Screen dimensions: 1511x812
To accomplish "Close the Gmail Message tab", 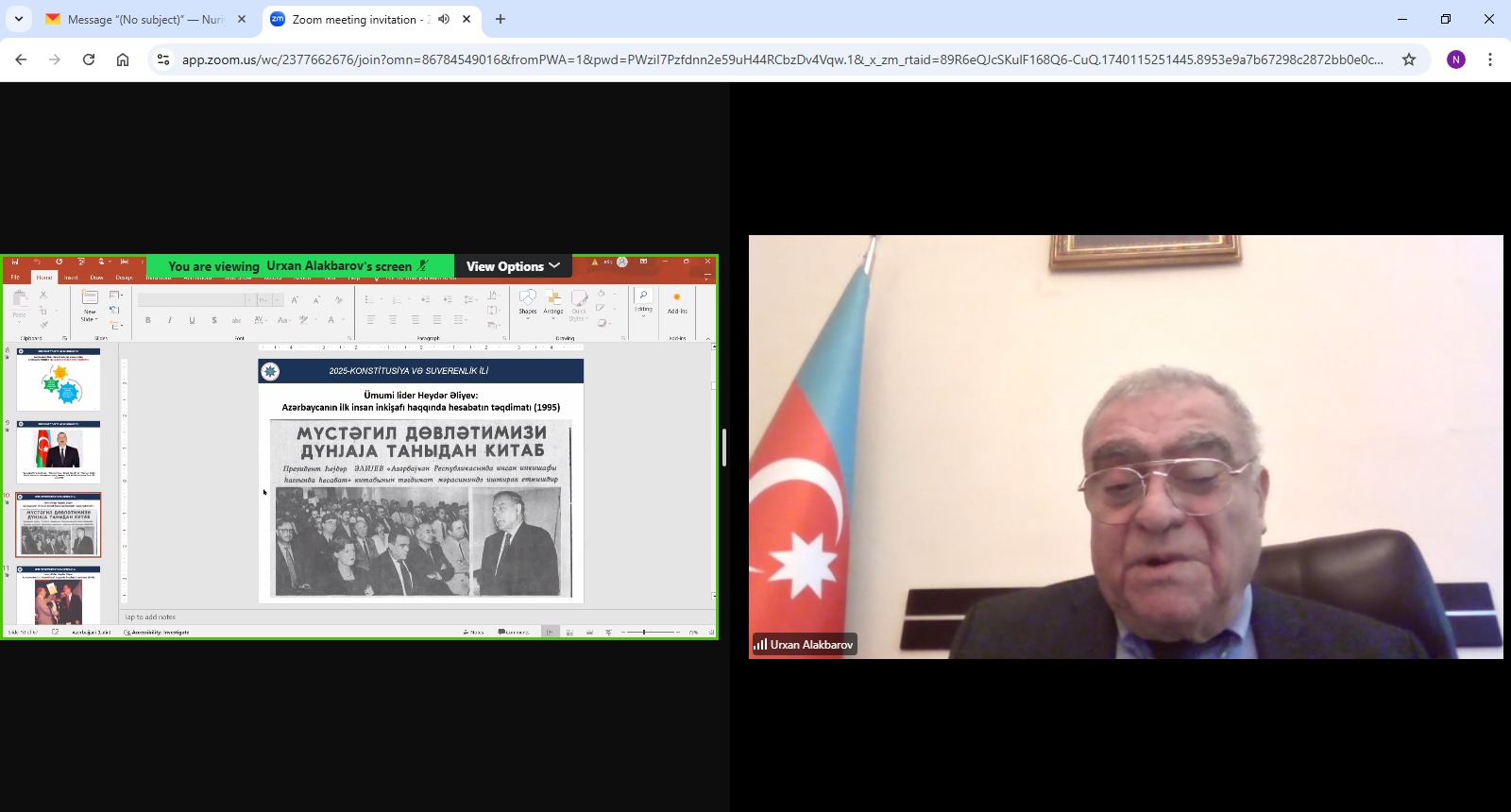I will tap(242, 19).
